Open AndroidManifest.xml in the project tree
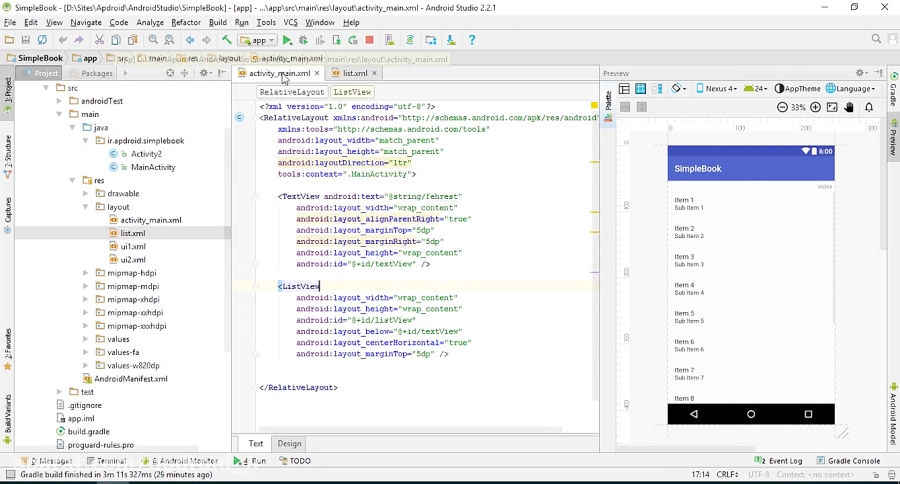Image resolution: width=900 pixels, height=484 pixels. tap(130, 379)
